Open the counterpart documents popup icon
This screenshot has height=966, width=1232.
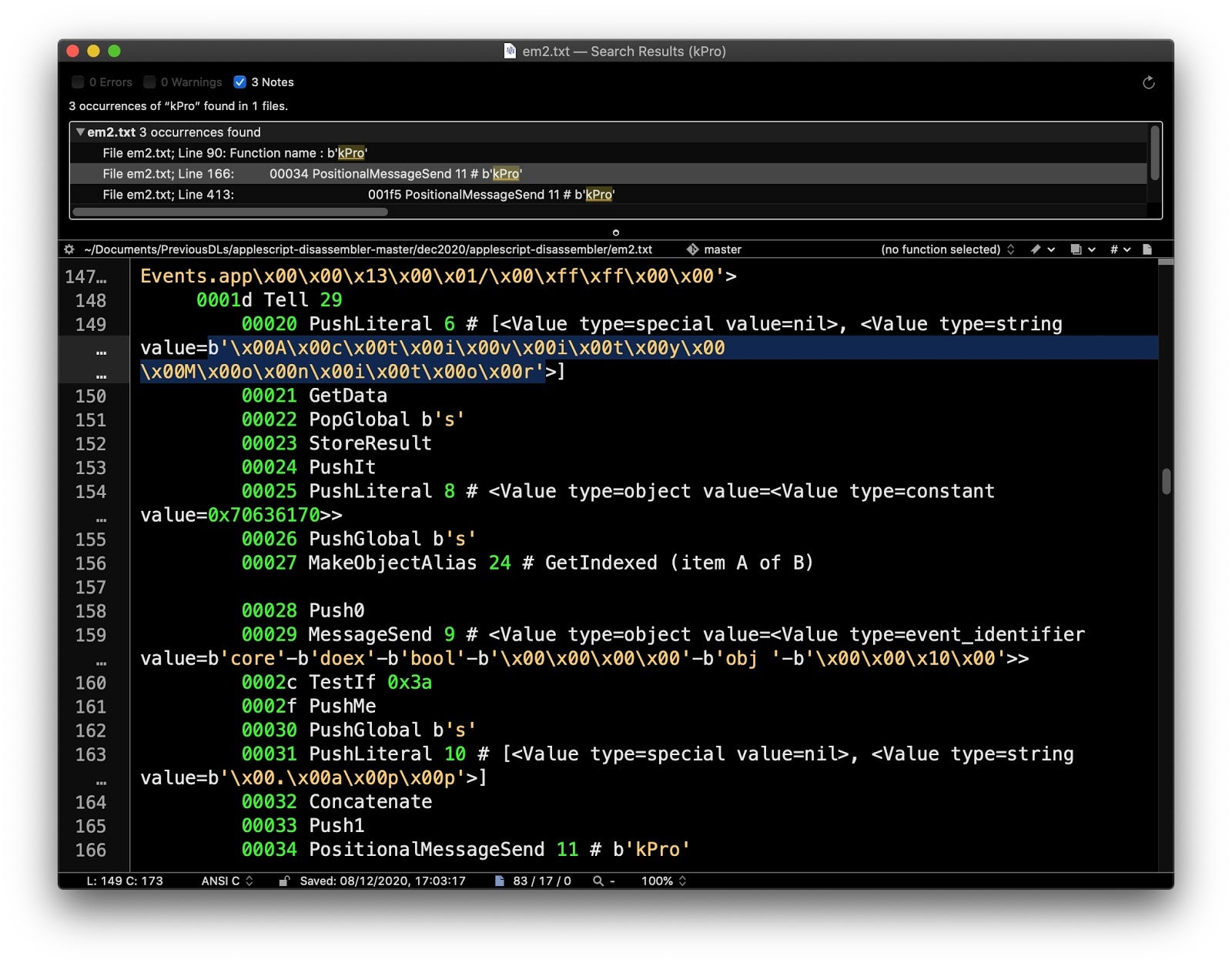tap(1081, 249)
